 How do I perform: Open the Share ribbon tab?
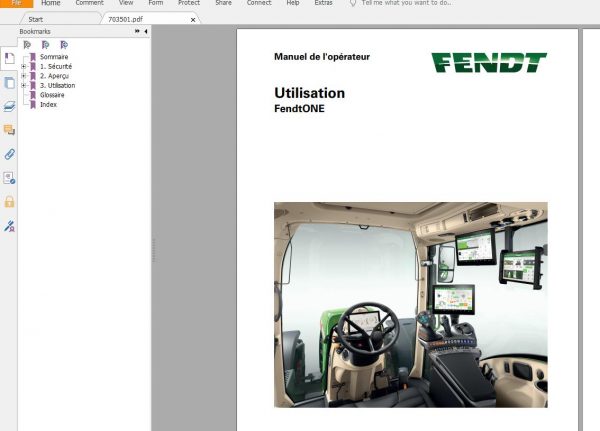(223, 3)
